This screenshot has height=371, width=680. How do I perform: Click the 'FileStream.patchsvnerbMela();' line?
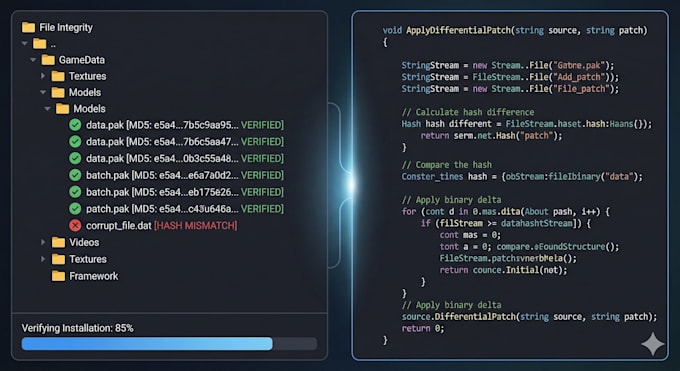coord(508,259)
